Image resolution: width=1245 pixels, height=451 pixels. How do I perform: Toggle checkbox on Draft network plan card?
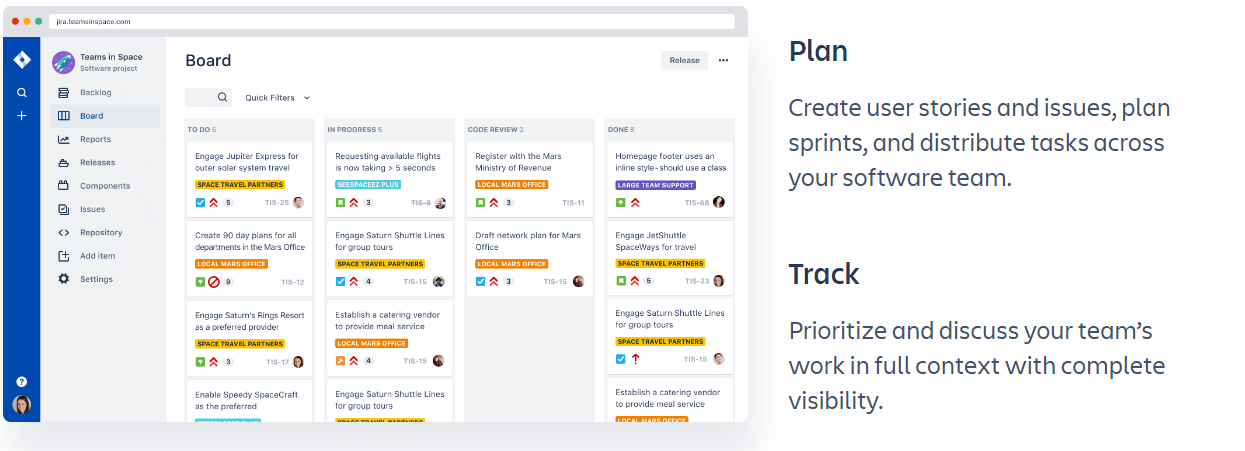tap(480, 281)
